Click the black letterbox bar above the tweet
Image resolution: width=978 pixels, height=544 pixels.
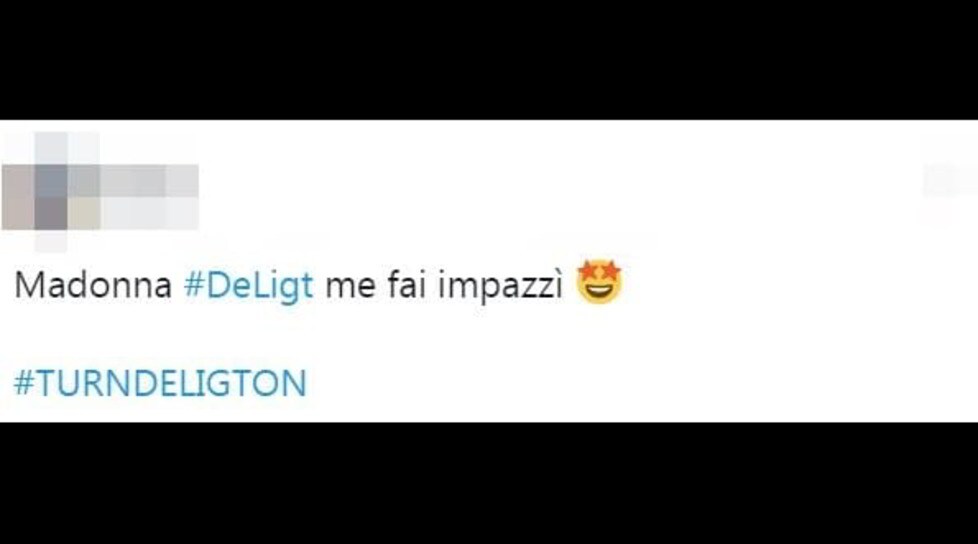tap(489, 59)
